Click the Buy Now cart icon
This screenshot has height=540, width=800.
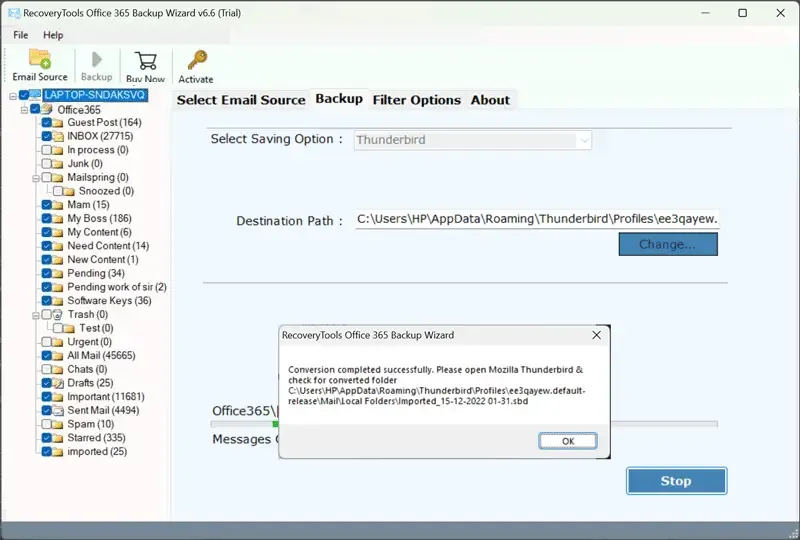pyautogui.click(x=146, y=61)
